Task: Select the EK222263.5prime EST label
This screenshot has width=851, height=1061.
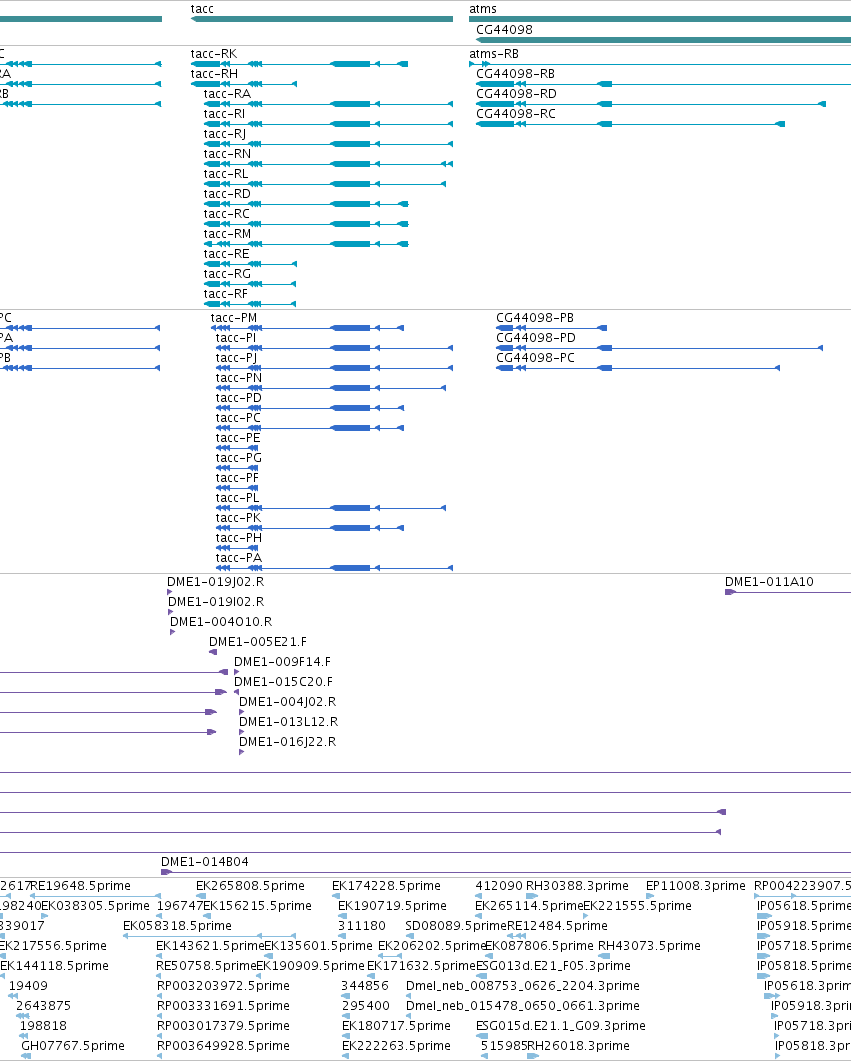Action: 396,1045
